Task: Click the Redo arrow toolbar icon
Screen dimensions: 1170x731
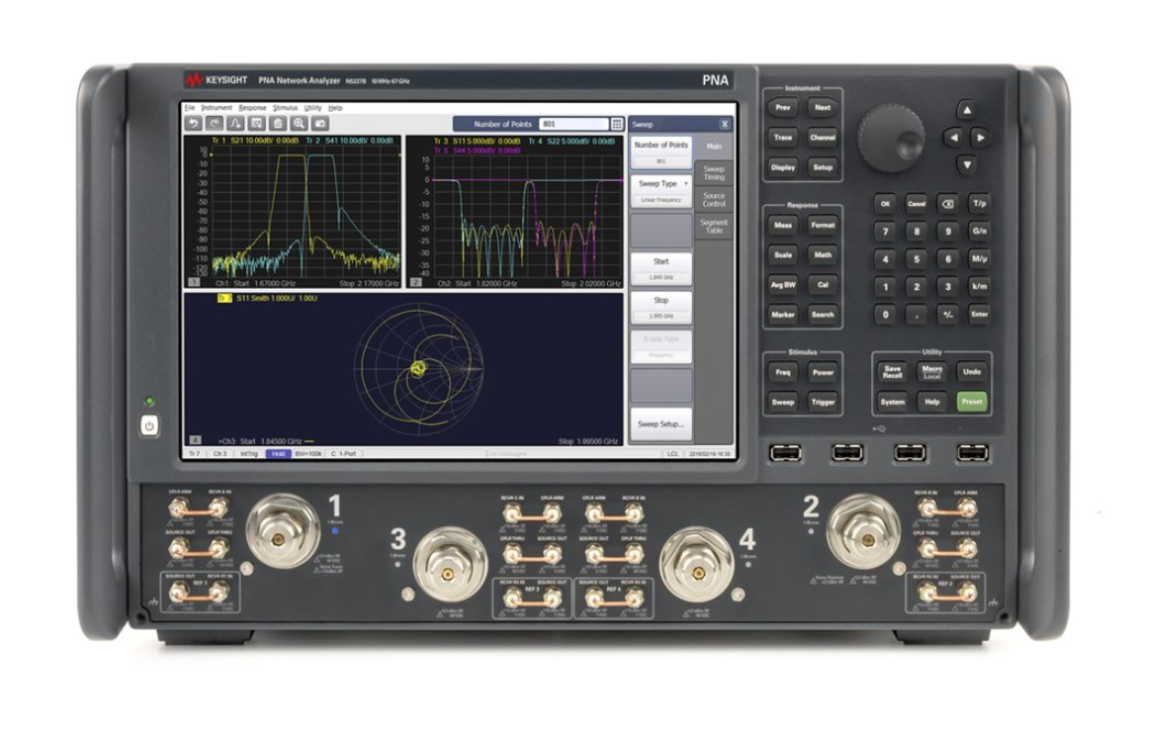Action: click(x=216, y=122)
